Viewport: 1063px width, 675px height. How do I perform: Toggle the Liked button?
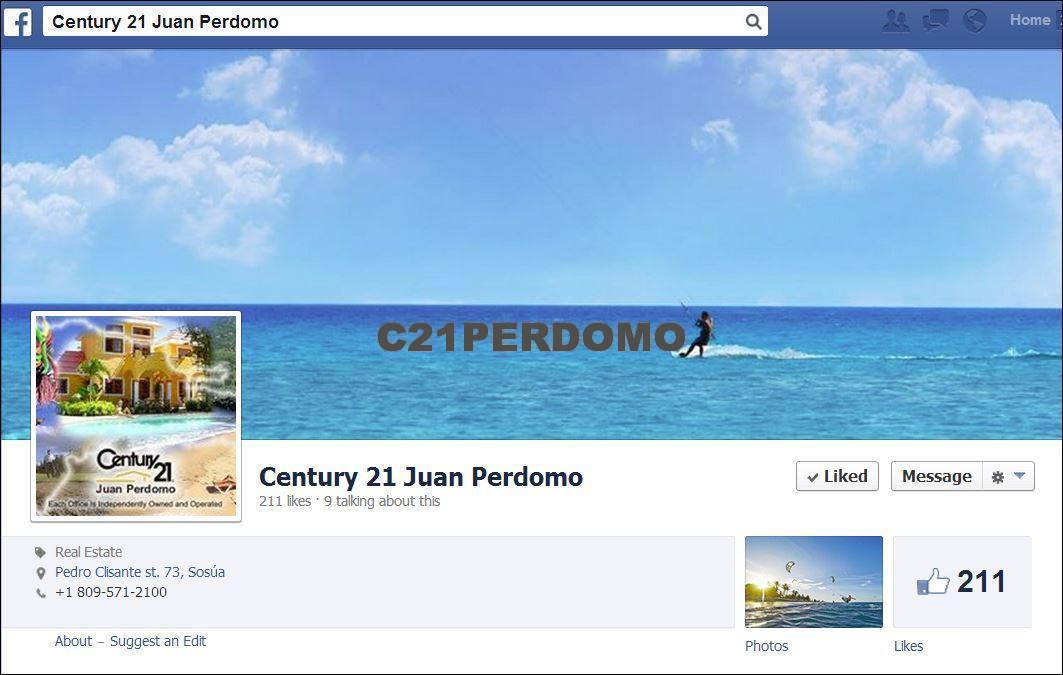[837, 476]
